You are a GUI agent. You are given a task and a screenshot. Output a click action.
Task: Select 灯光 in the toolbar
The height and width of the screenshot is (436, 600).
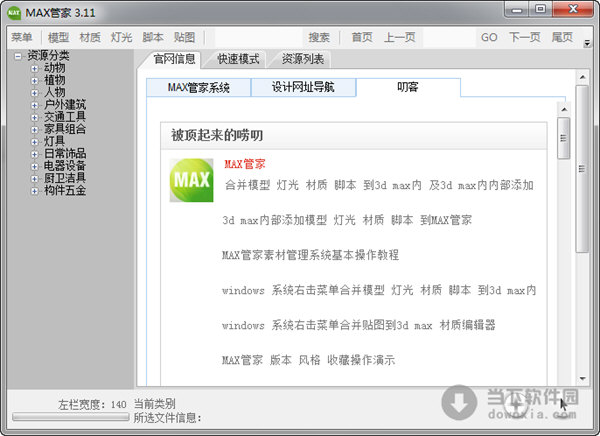pos(121,38)
